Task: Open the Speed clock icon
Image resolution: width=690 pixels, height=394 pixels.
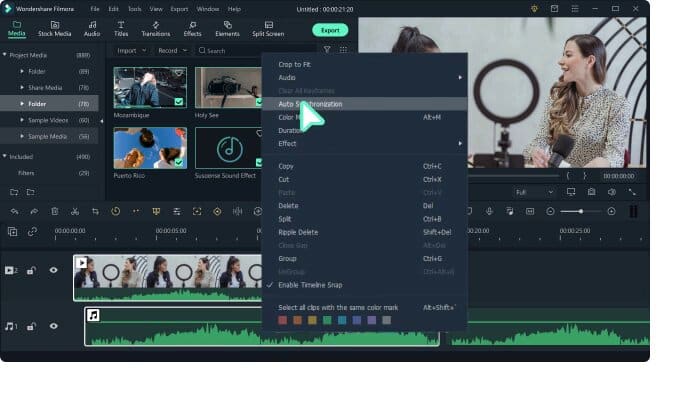Action: 115,211
